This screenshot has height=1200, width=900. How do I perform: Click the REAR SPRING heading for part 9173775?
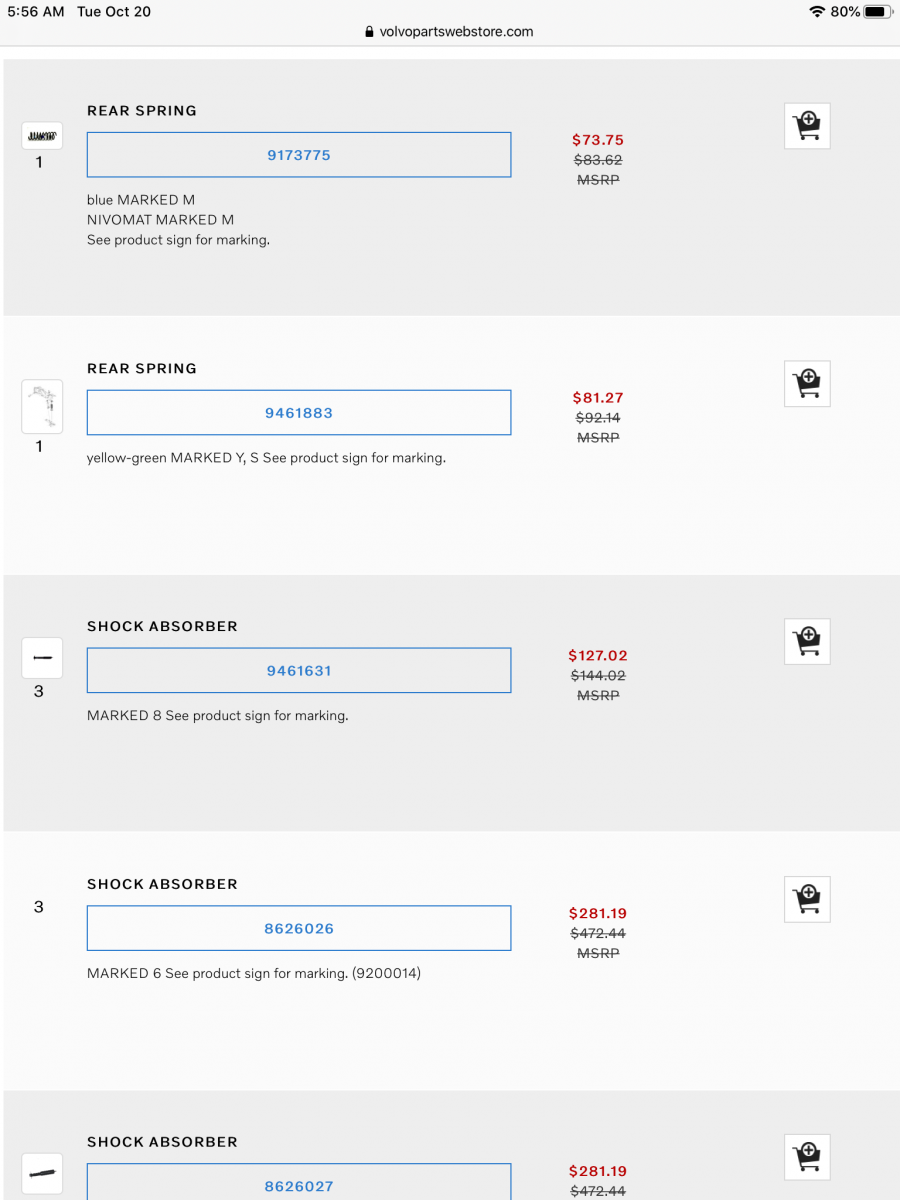pyautogui.click(x=142, y=110)
